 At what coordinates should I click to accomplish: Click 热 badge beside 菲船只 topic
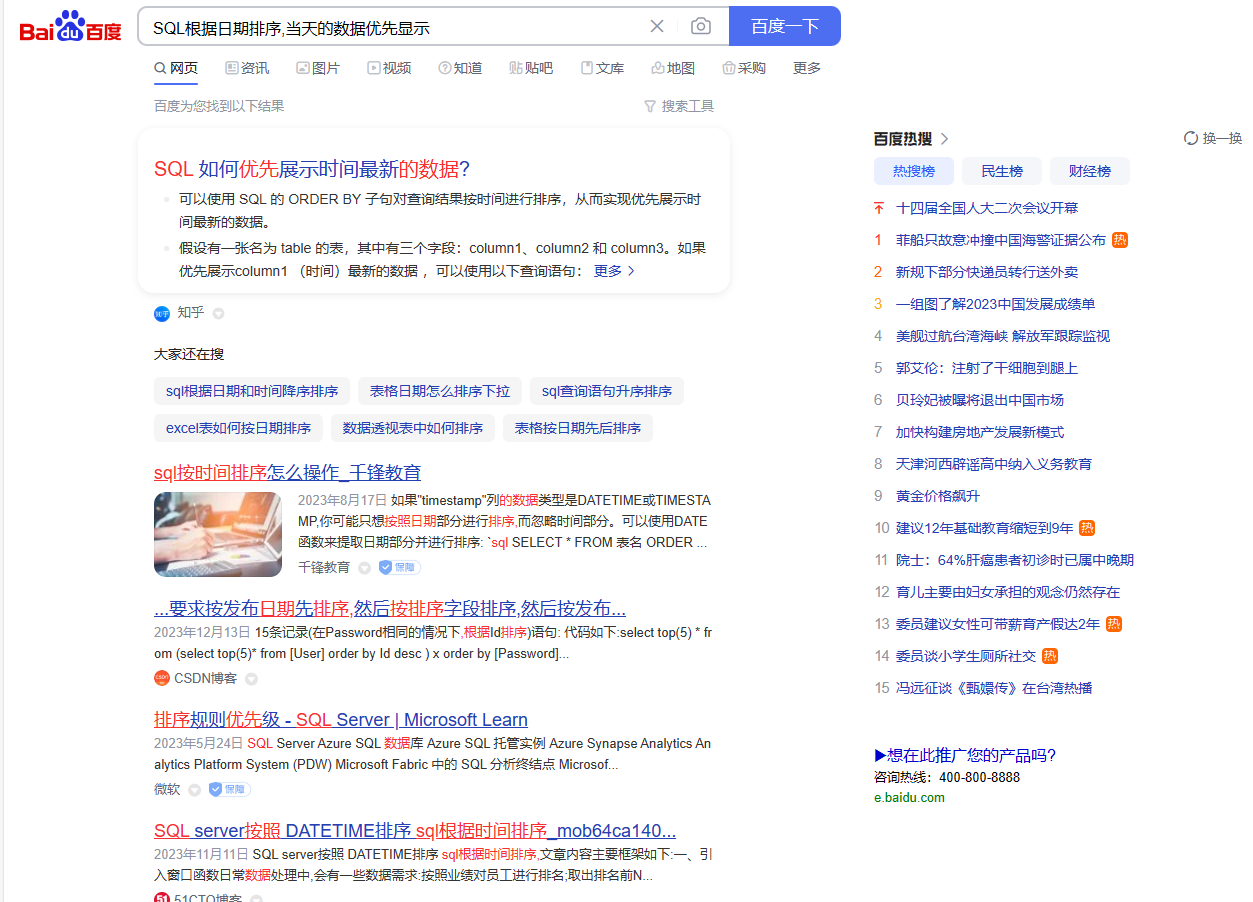[1120, 240]
